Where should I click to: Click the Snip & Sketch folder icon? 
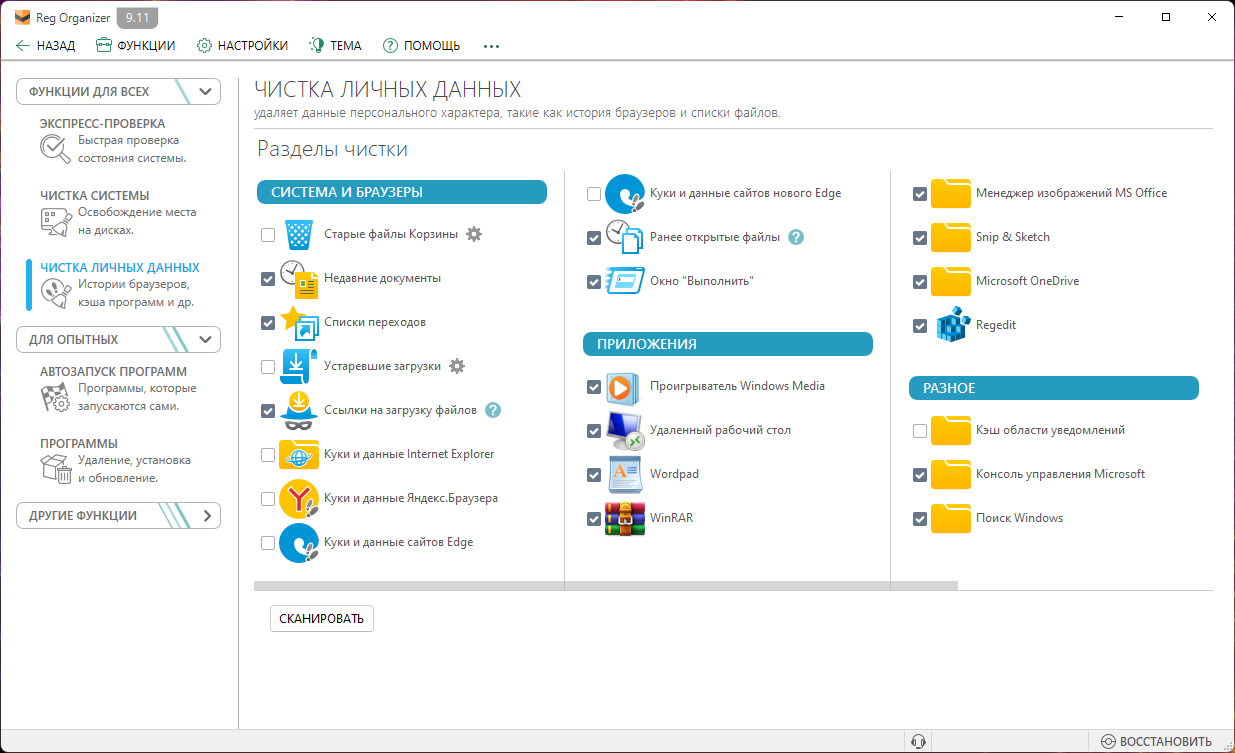[951, 238]
